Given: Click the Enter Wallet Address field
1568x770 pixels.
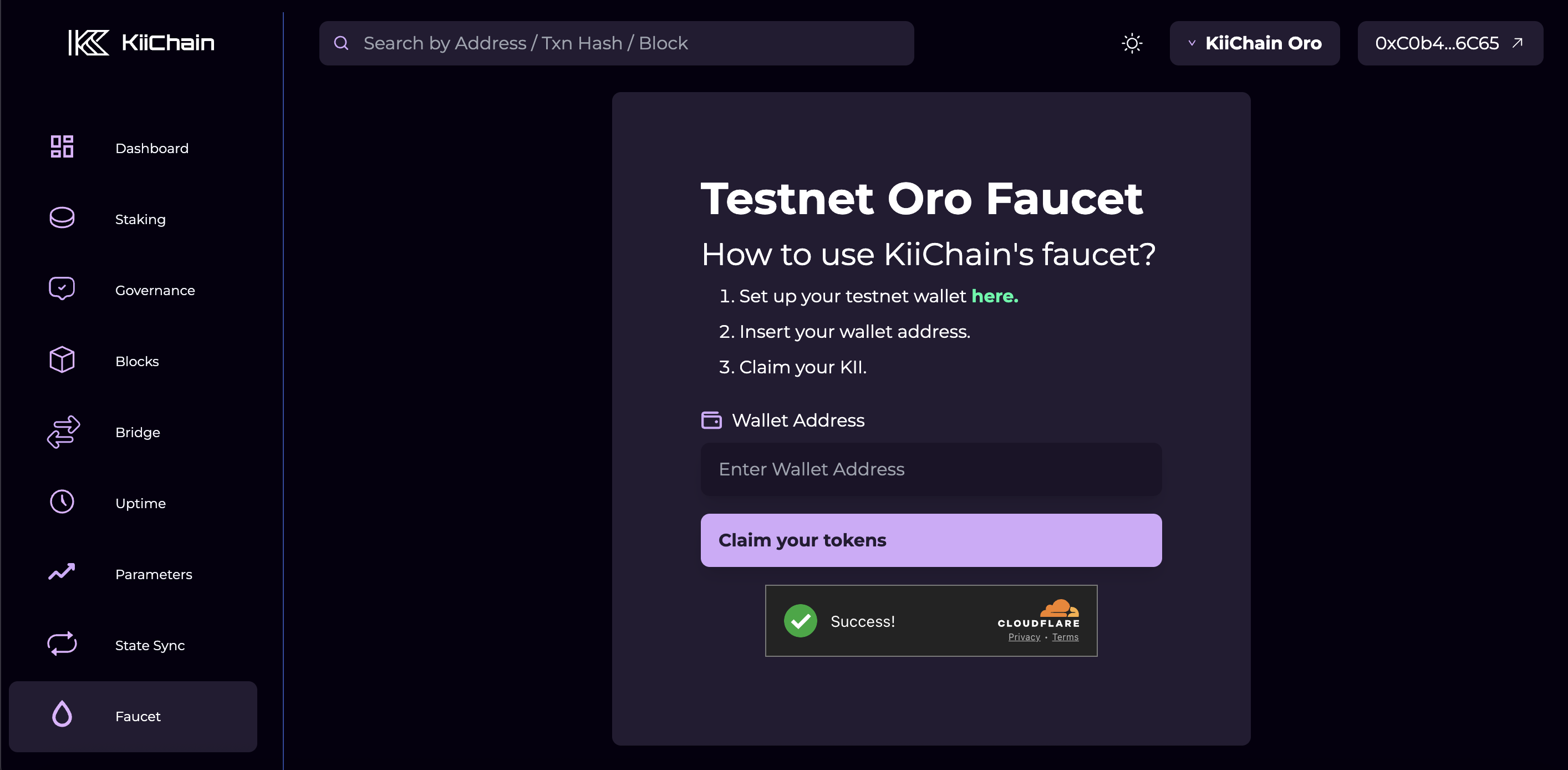Looking at the screenshot, I should (x=931, y=469).
